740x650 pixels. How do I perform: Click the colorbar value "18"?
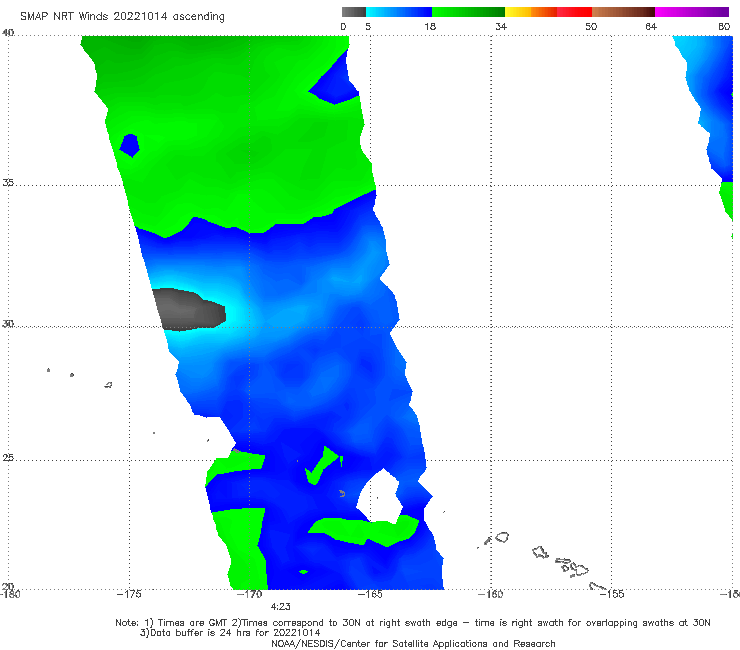[430, 27]
